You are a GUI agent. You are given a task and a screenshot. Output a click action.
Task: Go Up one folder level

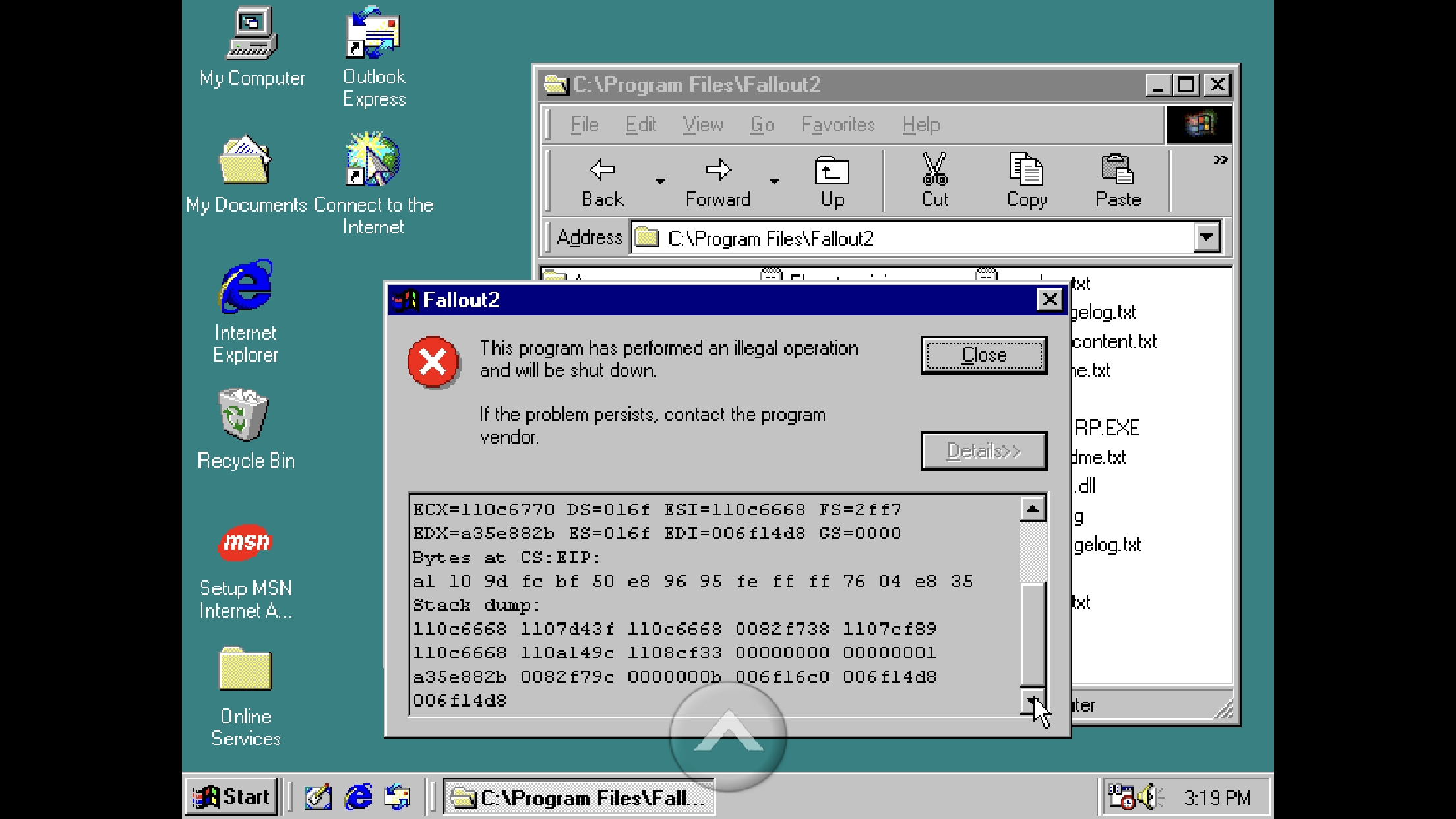pos(832,183)
